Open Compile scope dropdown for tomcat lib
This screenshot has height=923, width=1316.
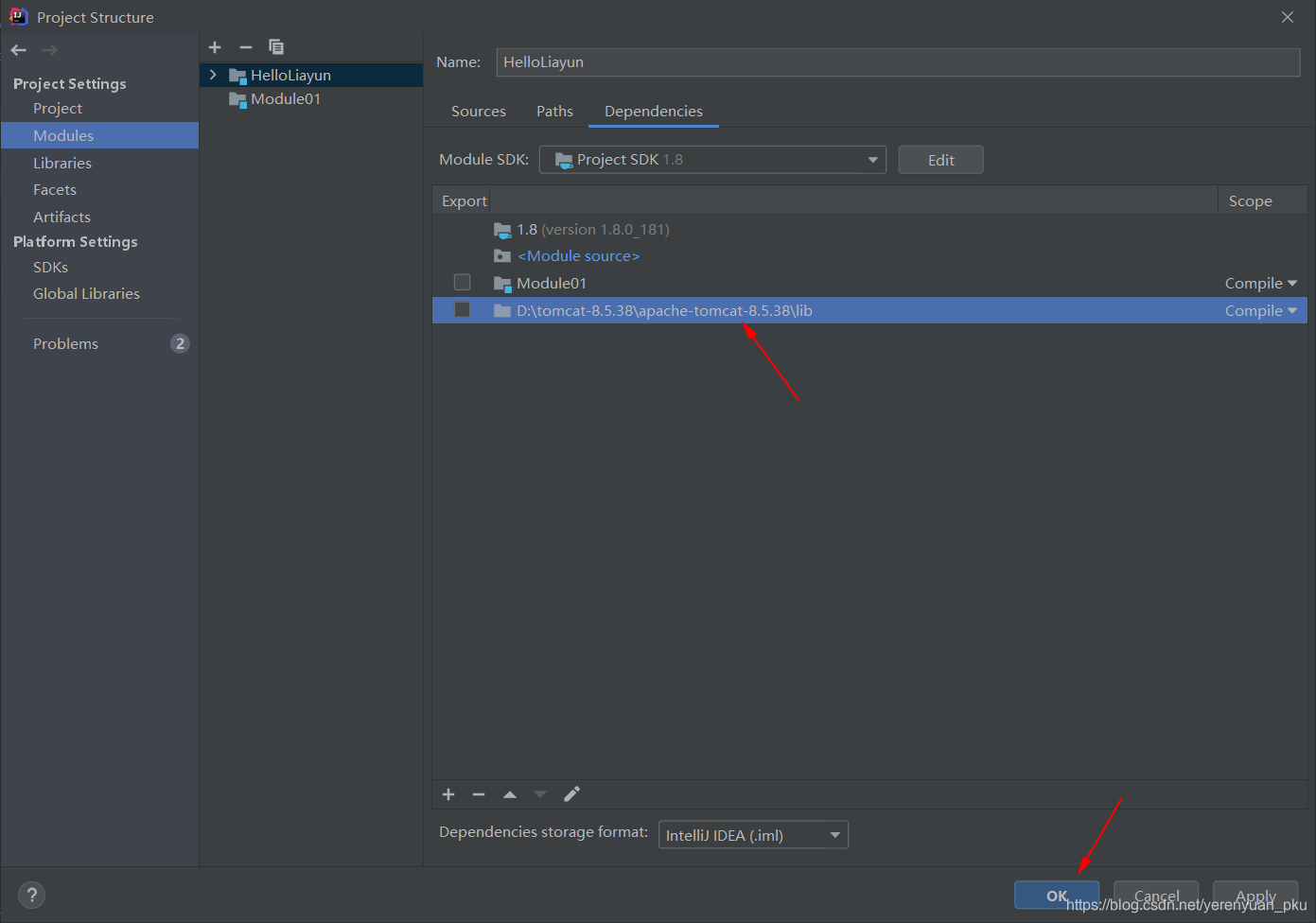pyautogui.click(x=1261, y=311)
